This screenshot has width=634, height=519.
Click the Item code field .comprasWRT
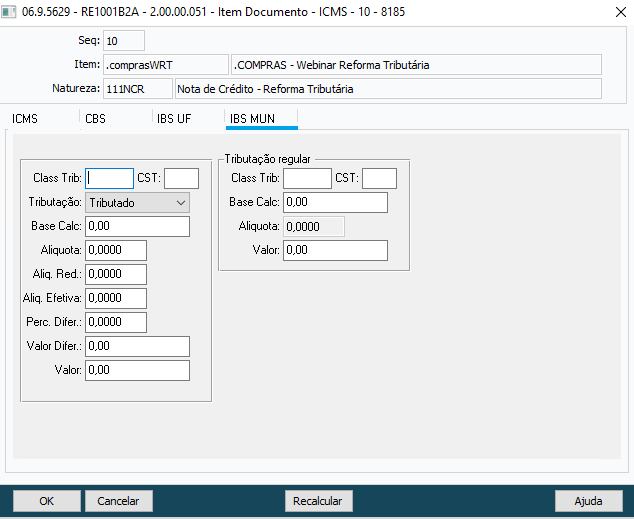(166, 65)
